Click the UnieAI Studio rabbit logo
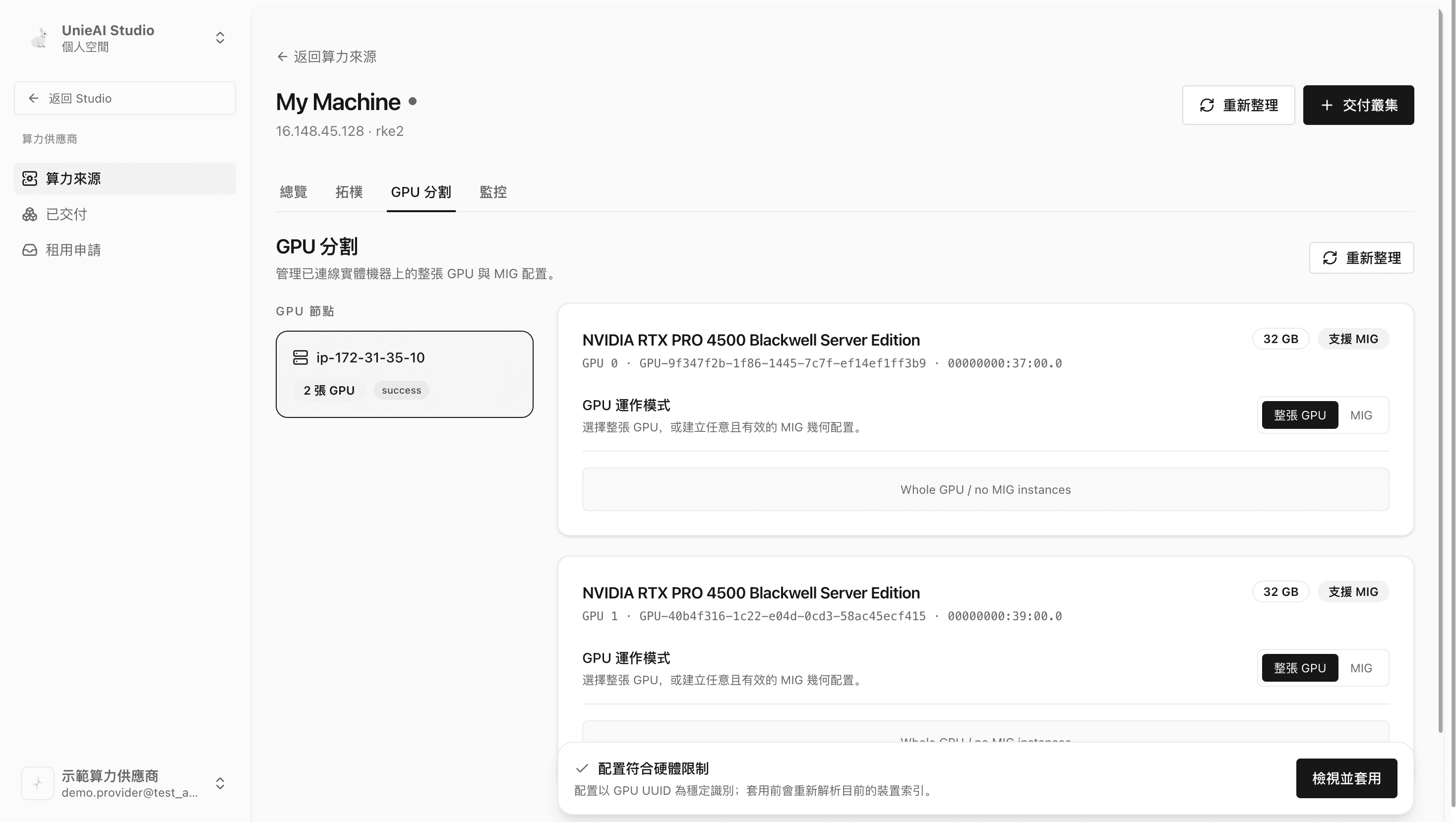The height and width of the screenshot is (822, 1456). pos(40,38)
